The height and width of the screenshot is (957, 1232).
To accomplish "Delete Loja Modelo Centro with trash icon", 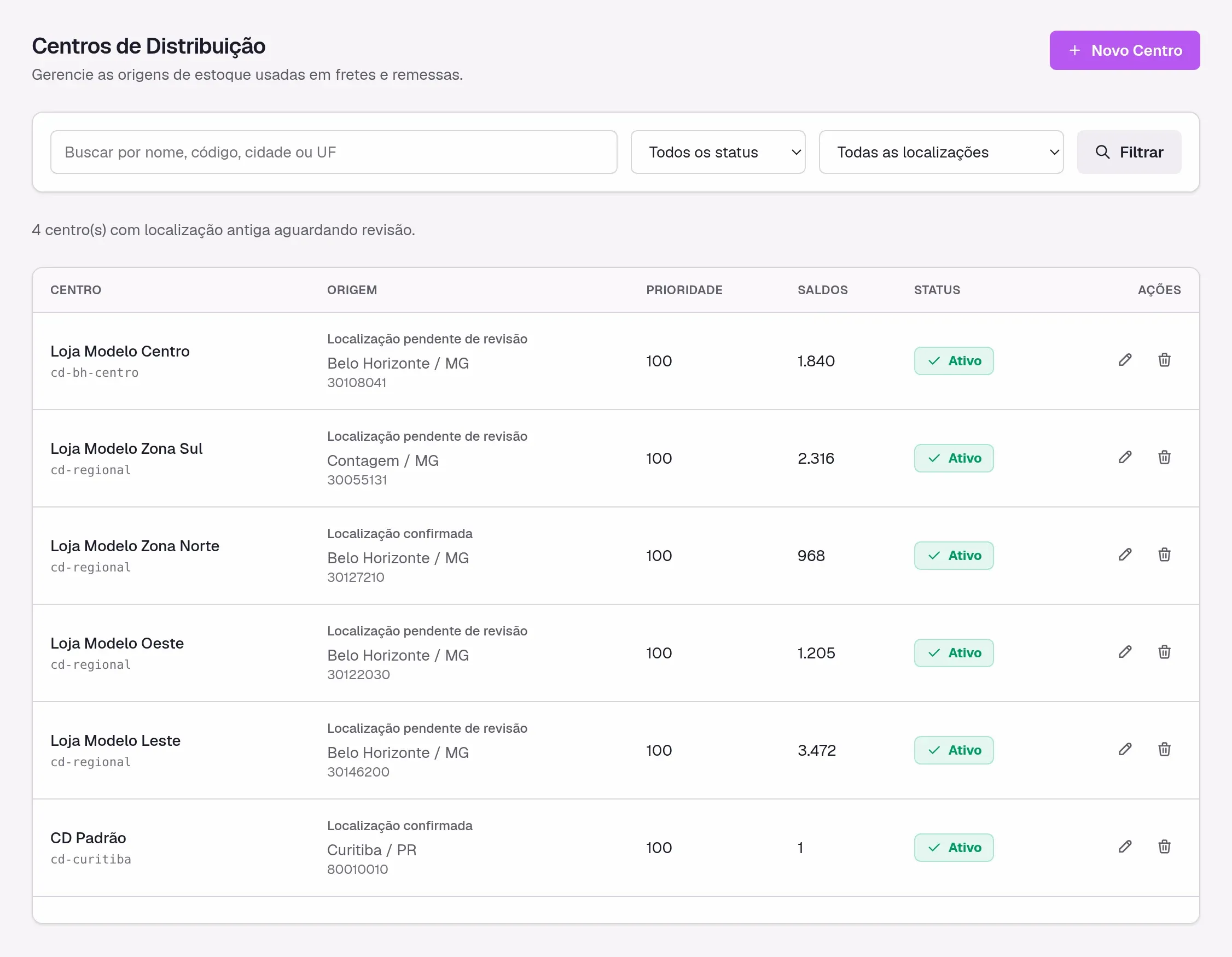I will (1164, 360).
